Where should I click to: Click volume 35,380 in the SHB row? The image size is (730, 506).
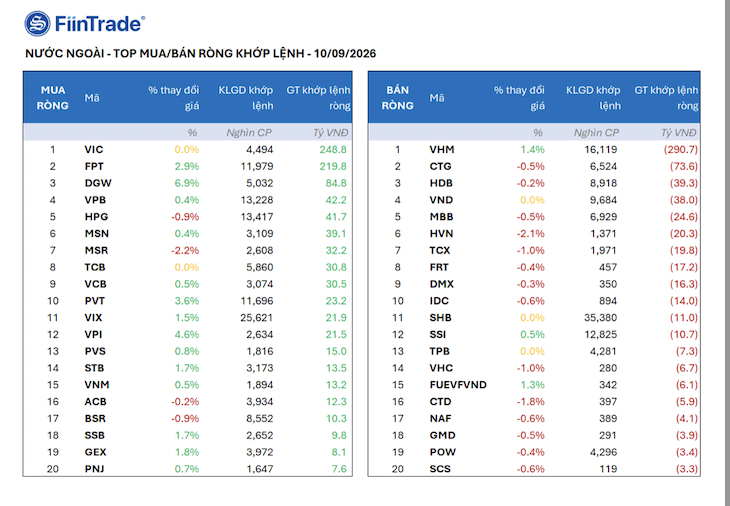coord(601,317)
